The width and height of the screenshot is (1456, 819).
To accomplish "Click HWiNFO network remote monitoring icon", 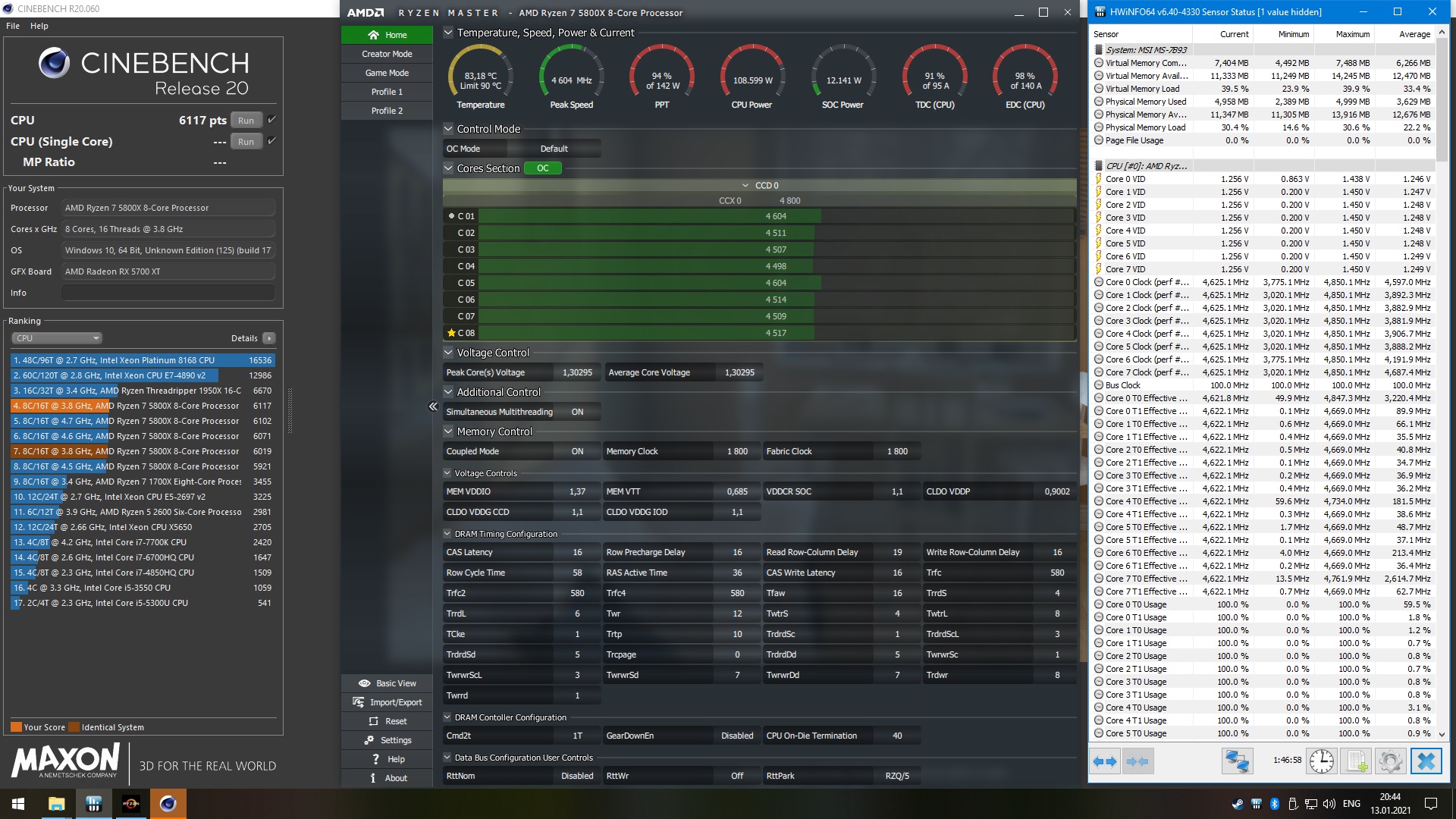I will click(x=1237, y=761).
